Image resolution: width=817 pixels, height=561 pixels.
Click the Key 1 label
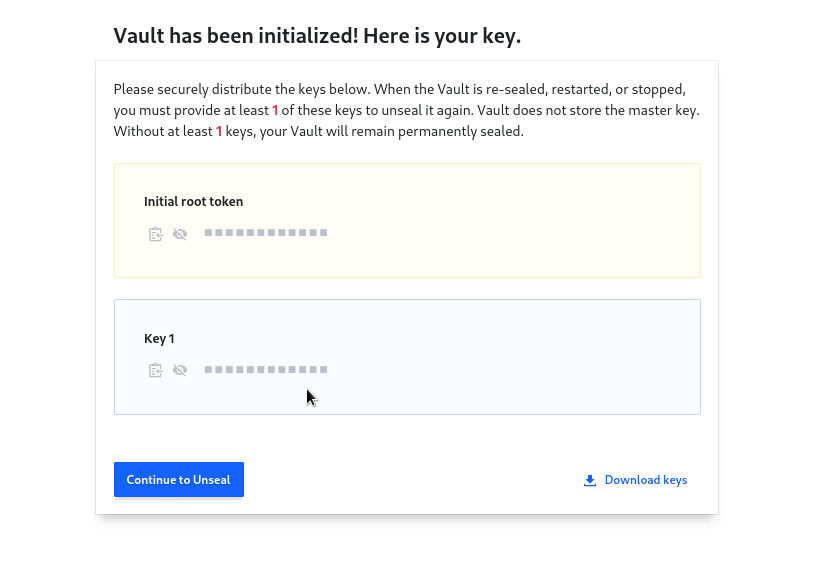(x=159, y=339)
